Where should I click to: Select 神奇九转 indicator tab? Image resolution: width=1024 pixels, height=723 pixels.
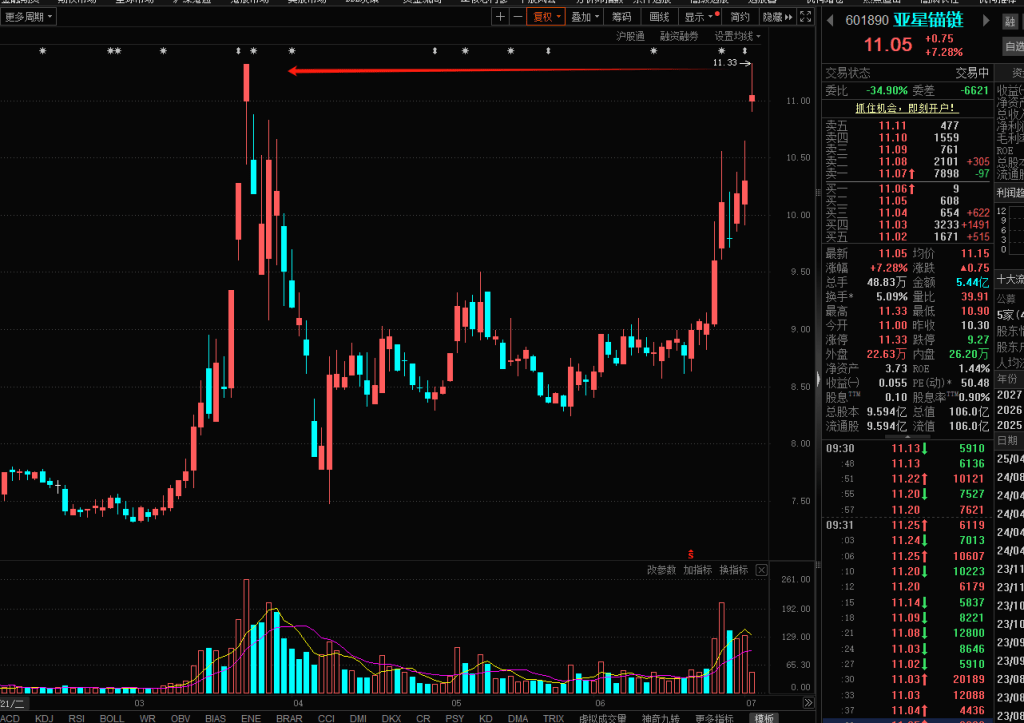pyautogui.click(x=660, y=718)
